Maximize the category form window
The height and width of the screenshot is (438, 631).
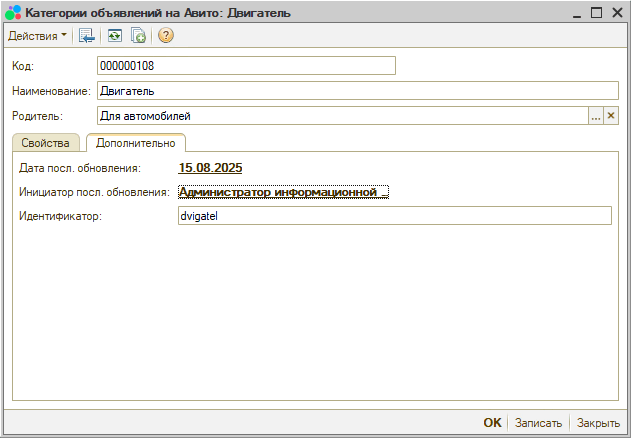tap(596, 12)
